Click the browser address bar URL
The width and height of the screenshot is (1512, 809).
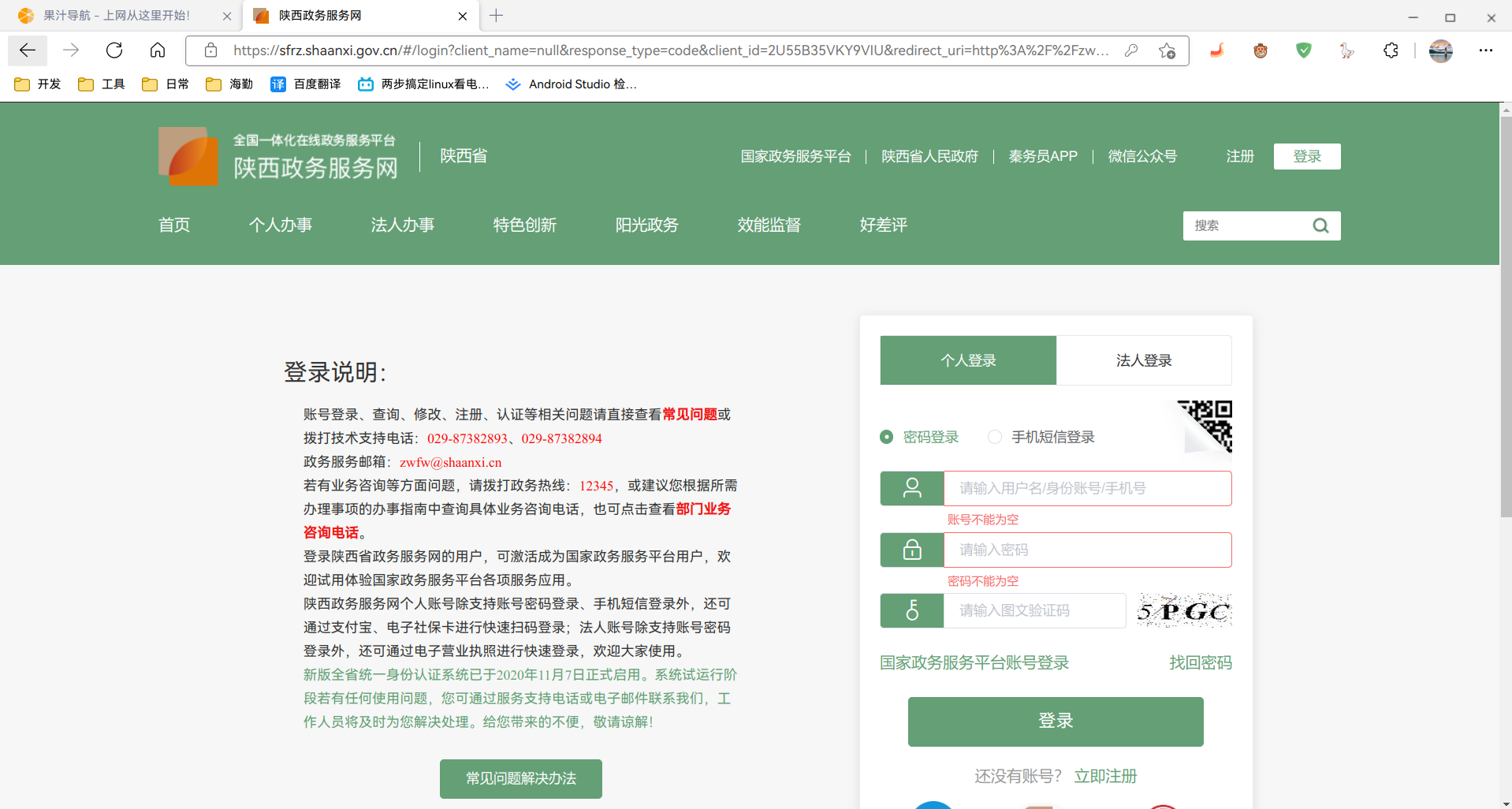[x=670, y=50]
